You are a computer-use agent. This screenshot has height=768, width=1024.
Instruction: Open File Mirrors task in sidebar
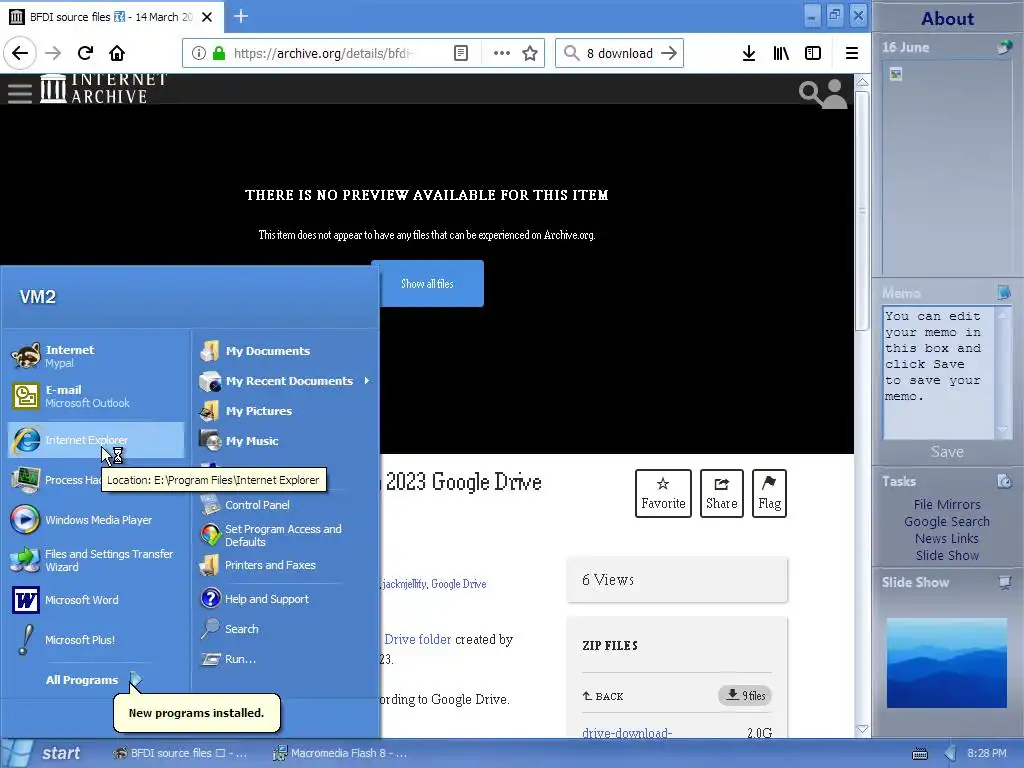pos(947,504)
